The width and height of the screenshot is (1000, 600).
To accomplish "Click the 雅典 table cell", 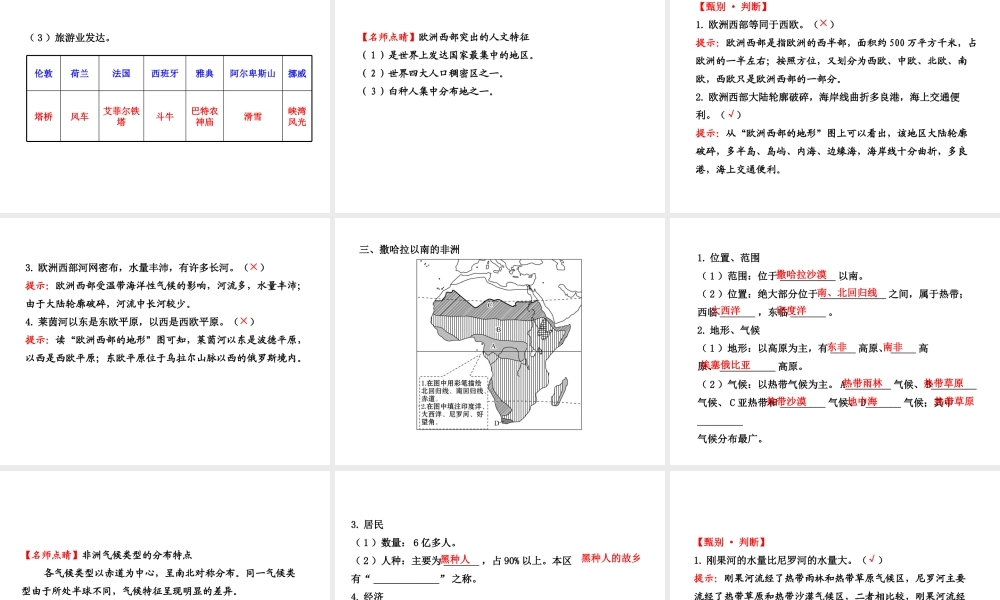I will 205,73.
